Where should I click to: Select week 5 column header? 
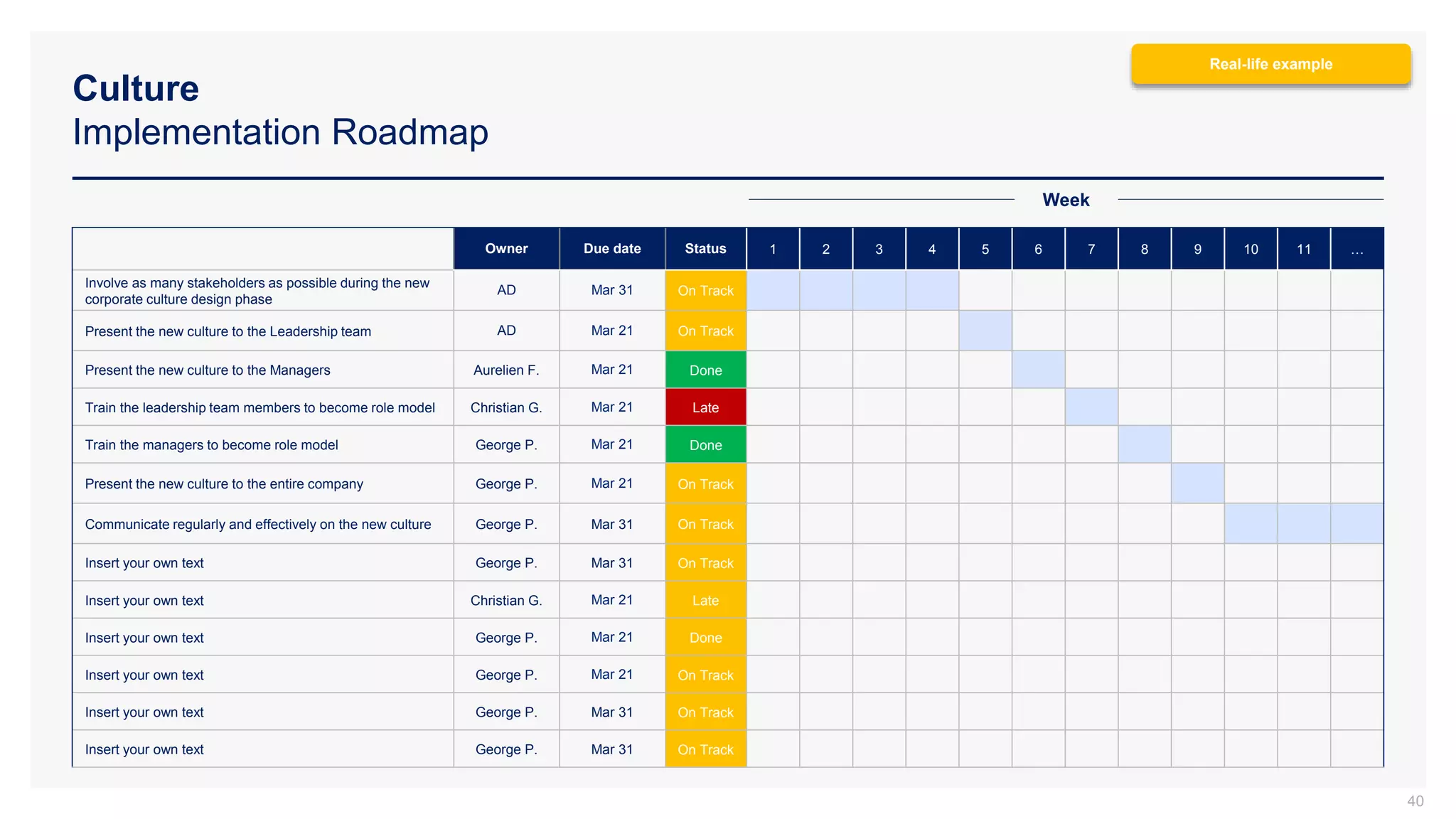(985, 249)
